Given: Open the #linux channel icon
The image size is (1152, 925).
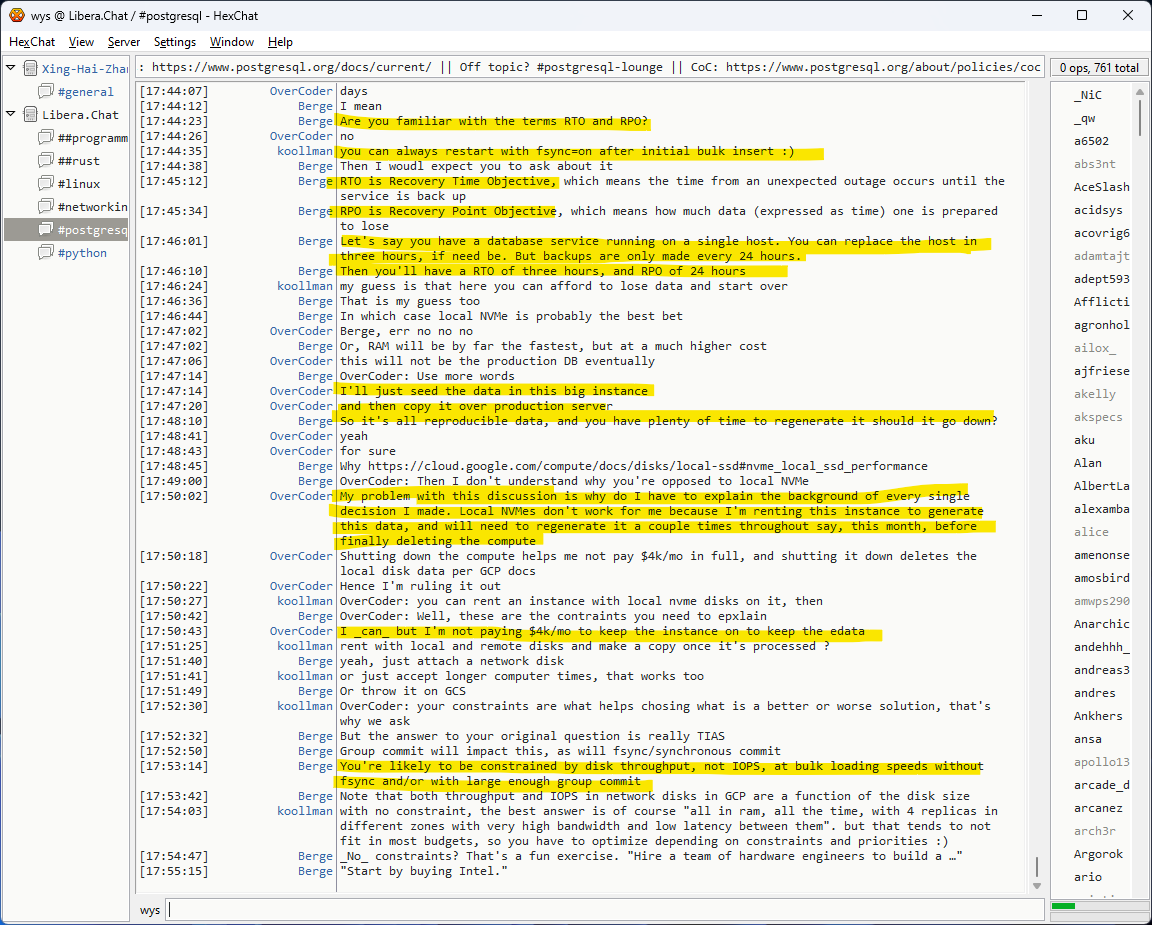Looking at the screenshot, I should click(46, 184).
